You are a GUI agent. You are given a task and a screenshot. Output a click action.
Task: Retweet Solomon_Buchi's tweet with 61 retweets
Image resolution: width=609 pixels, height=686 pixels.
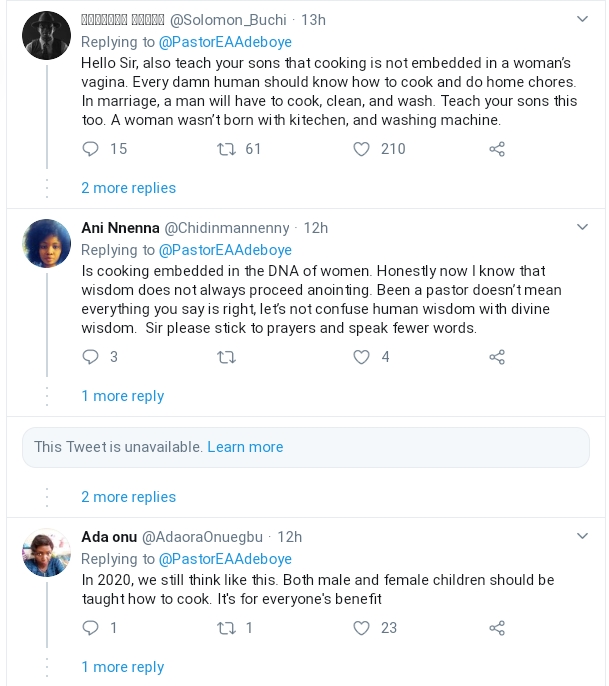pos(227,149)
